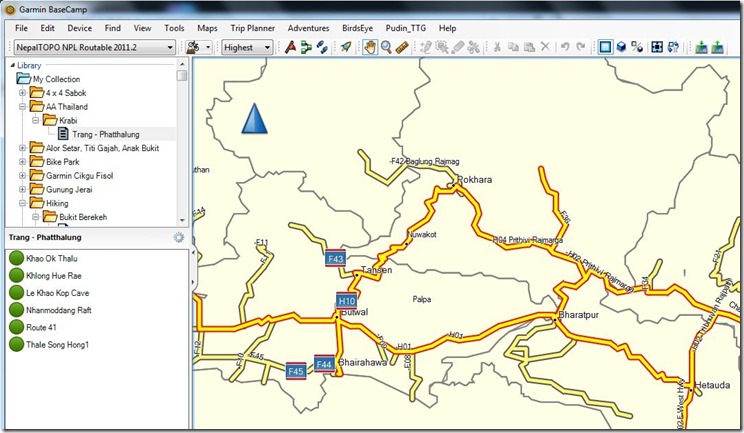This screenshot has width=744, height=433.
Task: Expand the Garmin Cikgu Fisol folder
Action: [x=22, y=175]
